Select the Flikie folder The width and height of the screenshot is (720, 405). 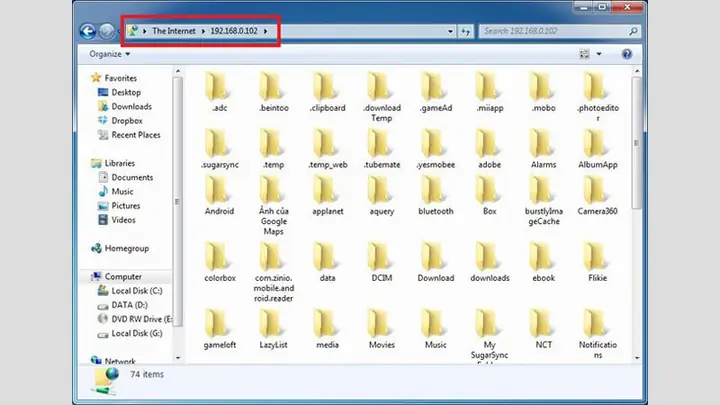(x=597, y=262)
